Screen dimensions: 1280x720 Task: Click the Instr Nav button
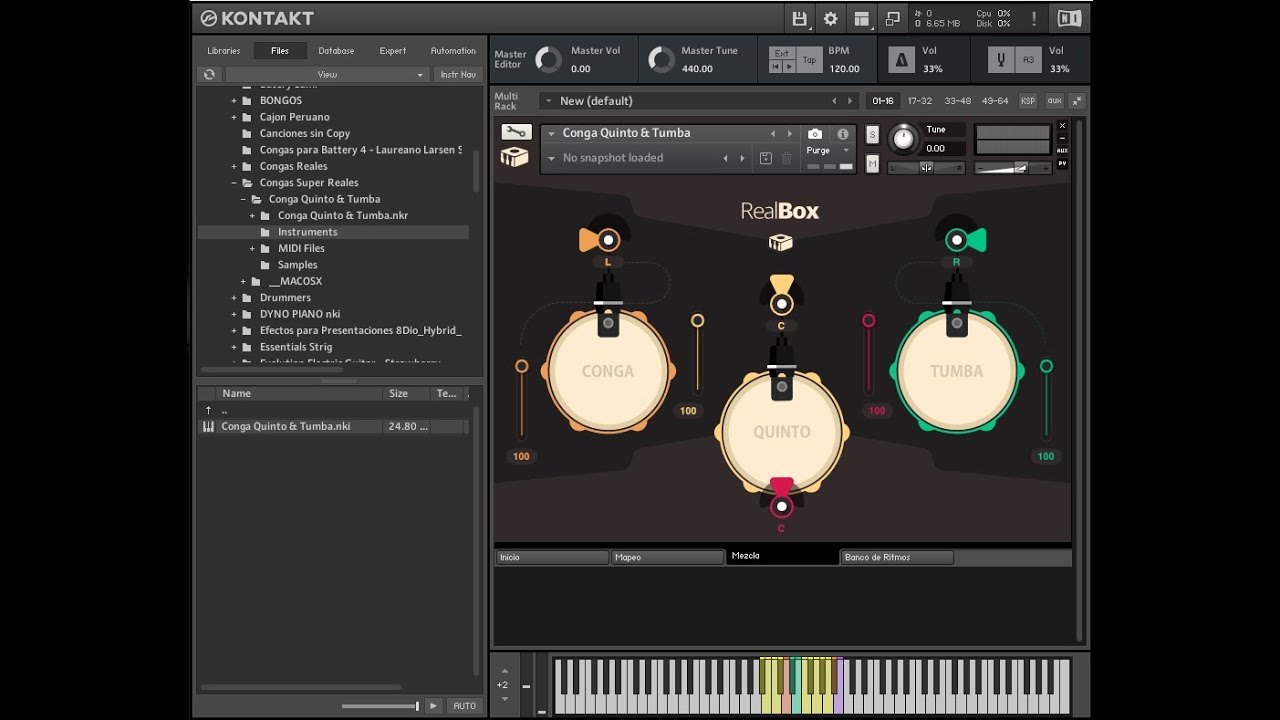[458, 74]
